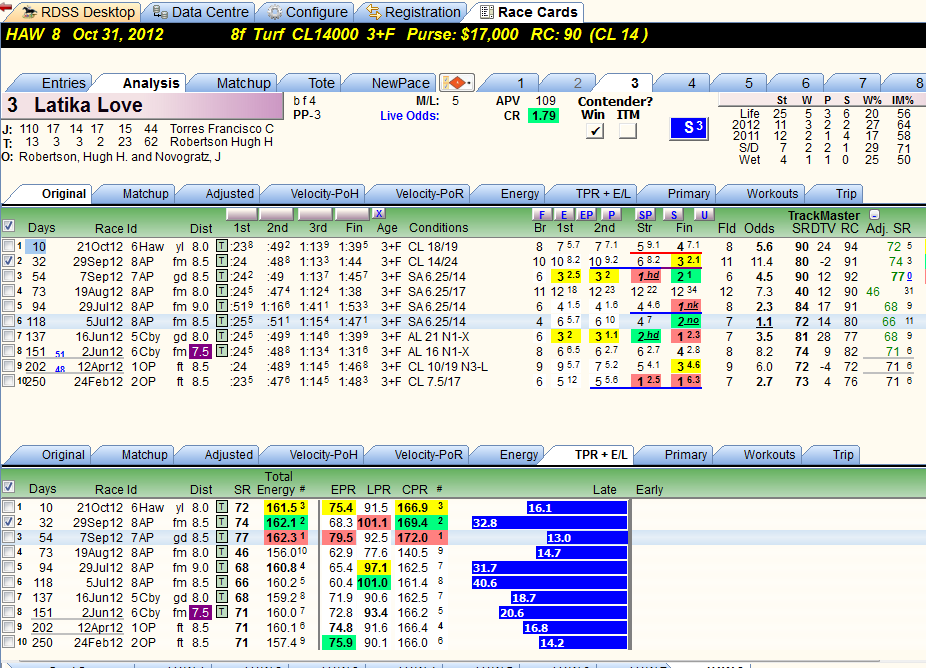Click the arrows icon on Registration tab
The width and height of the screenshot is (926, 668).
(x=373, y=11)
